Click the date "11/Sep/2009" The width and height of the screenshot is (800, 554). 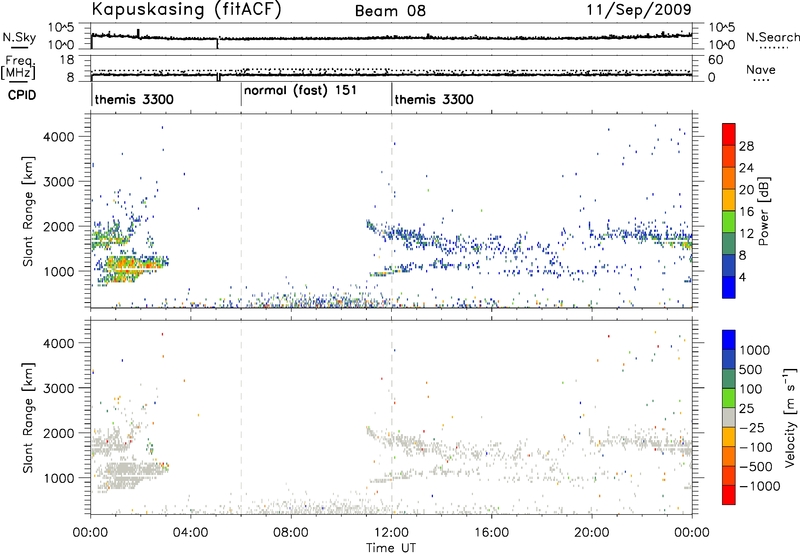pyautogui.click(x=639, y=9)
